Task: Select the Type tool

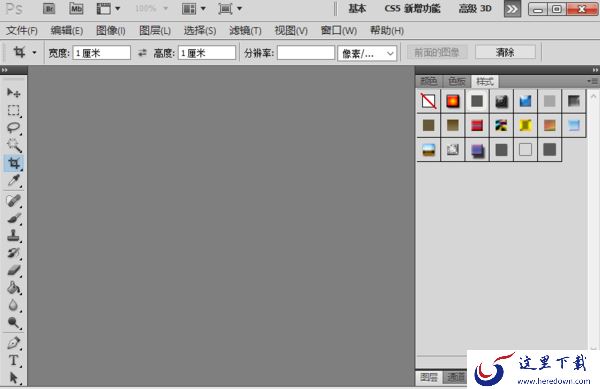Action: (x=13, y=360)
